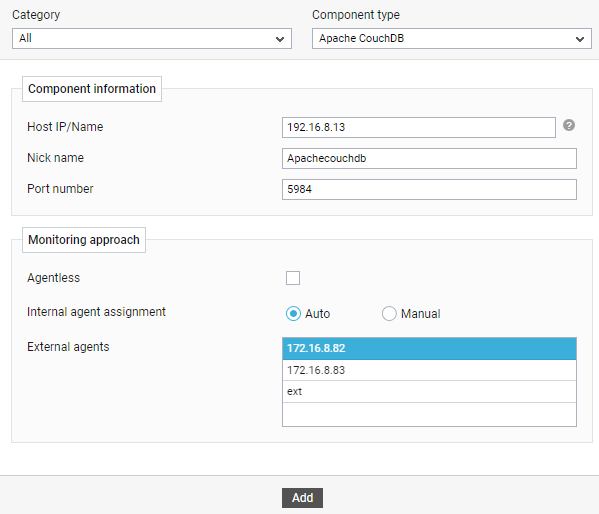Click the empty row in External agents list
Viewport: 599px width, 514px height.
click(429, 414)
